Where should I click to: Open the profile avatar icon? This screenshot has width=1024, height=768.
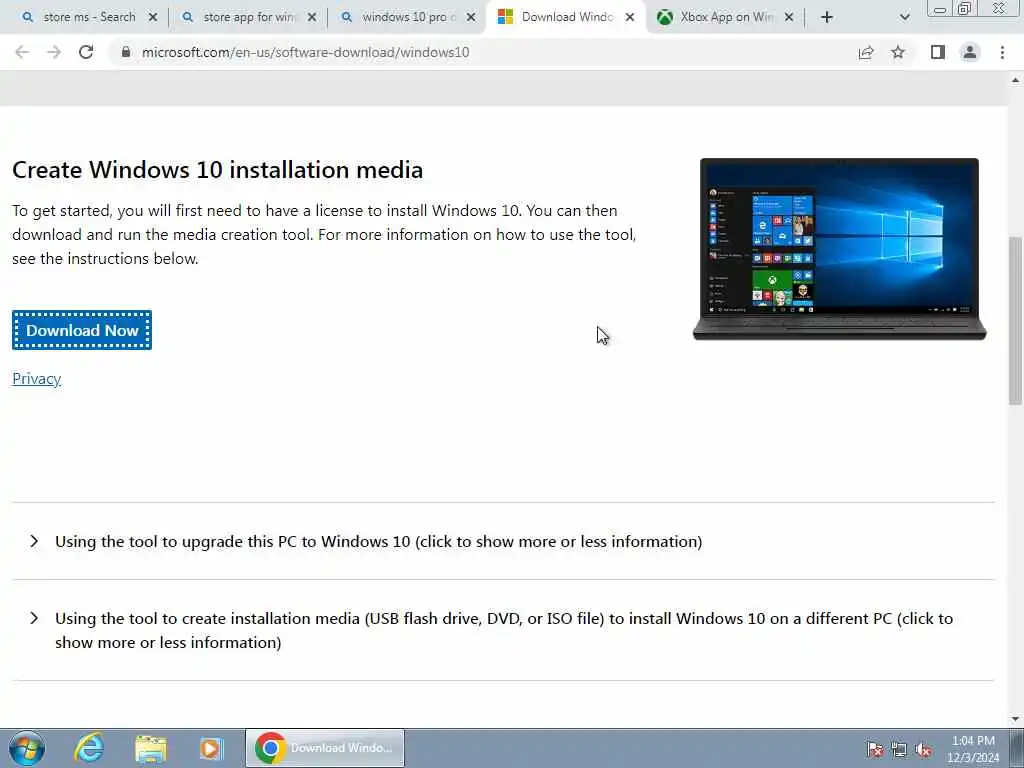tap(970, 52)
